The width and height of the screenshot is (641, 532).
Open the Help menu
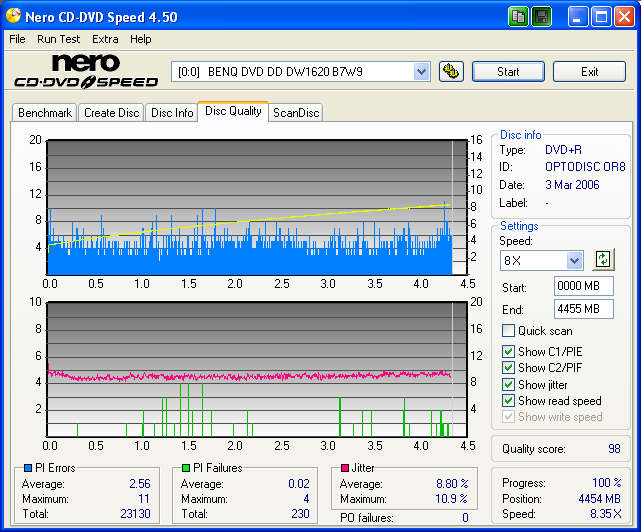pos(141,39)
